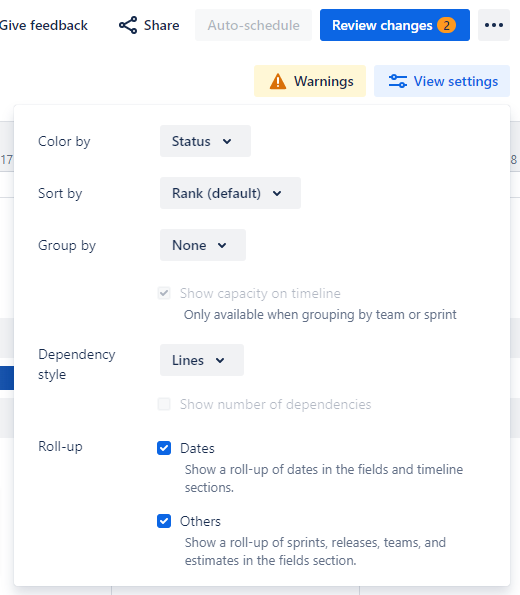This screenshot has width=520, height=595.
Task: Click the Color by label
Action: [64, 142]
